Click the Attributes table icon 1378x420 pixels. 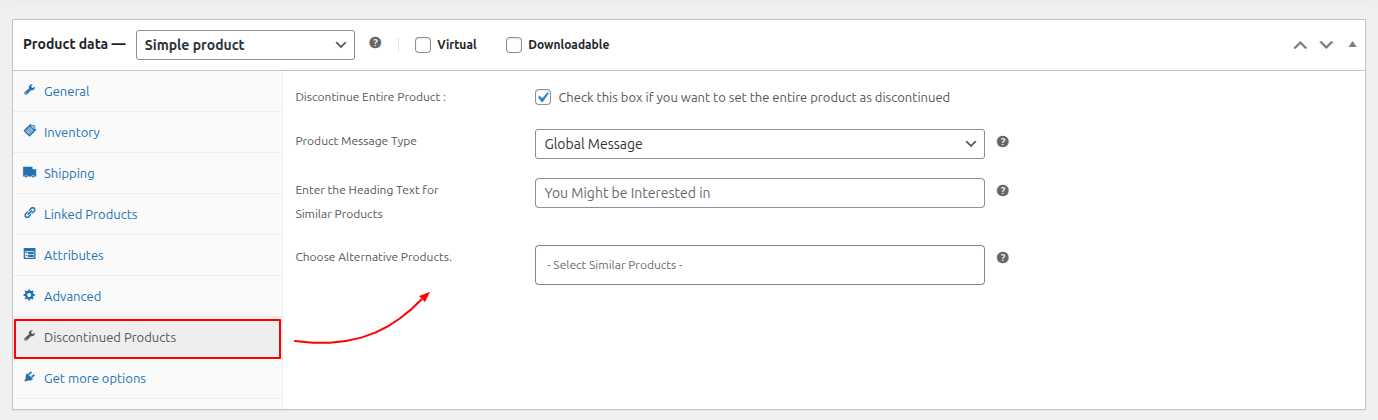tap(30, 255)
